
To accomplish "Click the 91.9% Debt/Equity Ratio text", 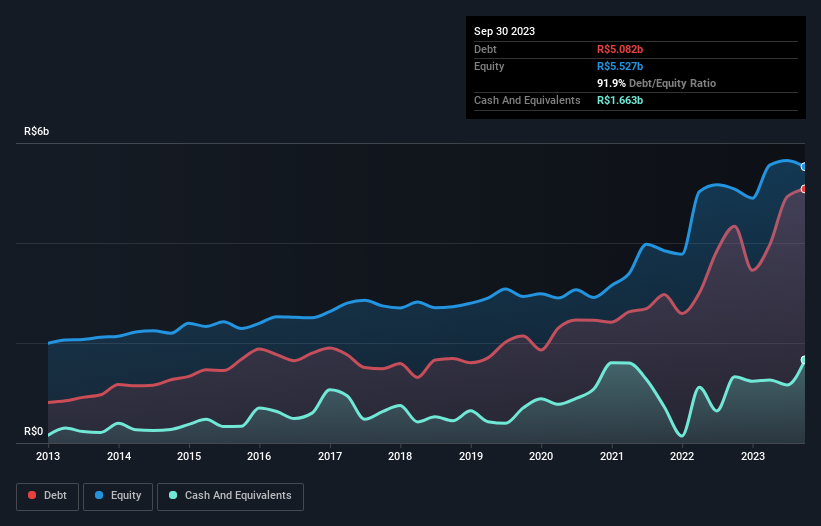I will (656, 83).
